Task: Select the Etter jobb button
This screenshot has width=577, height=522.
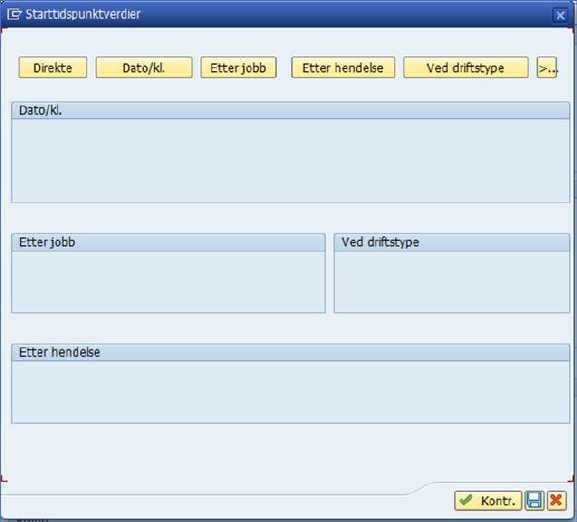Action: pyautogui.click(x=238, y=68)
